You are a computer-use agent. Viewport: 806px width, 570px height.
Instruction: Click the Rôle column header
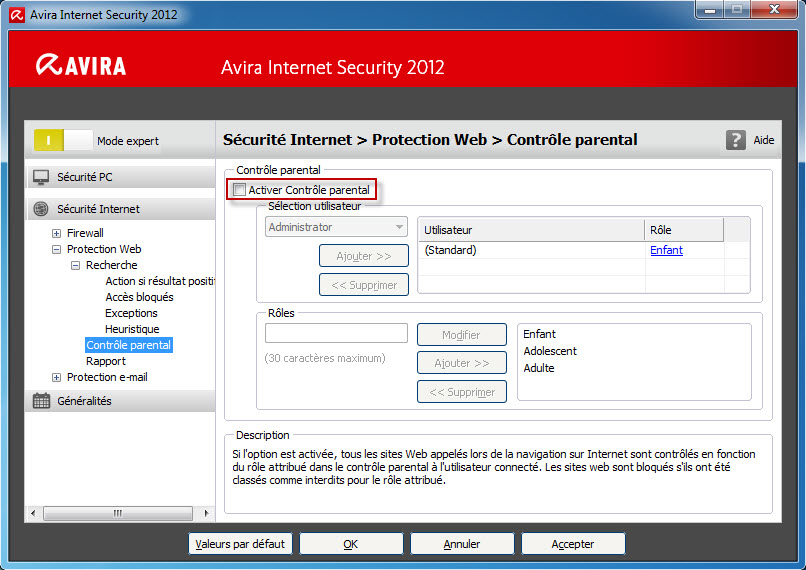pyautogui.click(x=684, y=230)
